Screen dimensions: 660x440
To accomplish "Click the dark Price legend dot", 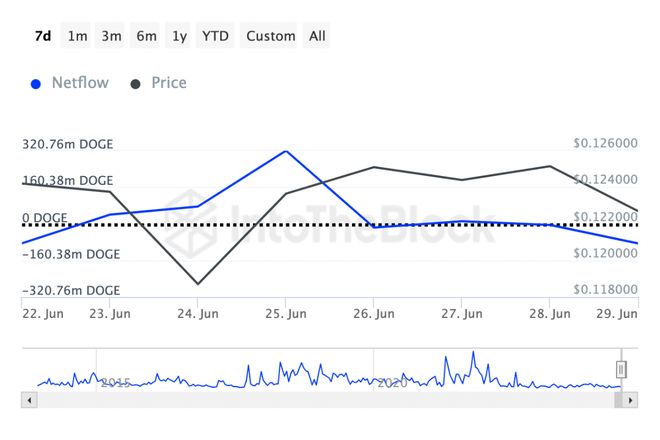I will click(x=136, y=84).
